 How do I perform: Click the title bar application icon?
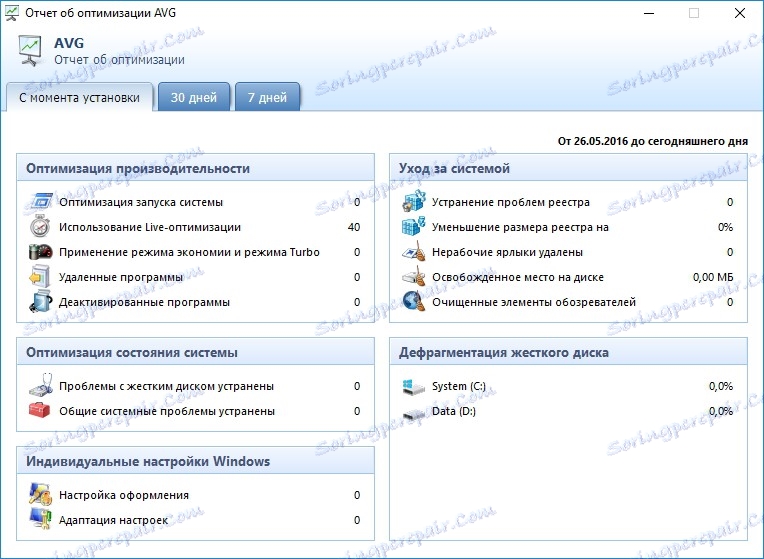click(12, 13)
